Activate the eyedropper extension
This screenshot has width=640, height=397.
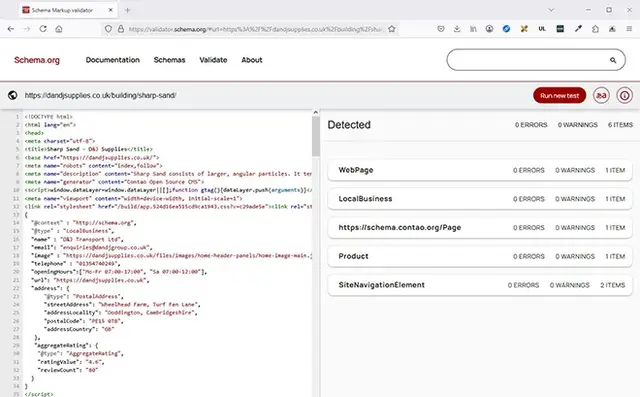pos(578,29)
